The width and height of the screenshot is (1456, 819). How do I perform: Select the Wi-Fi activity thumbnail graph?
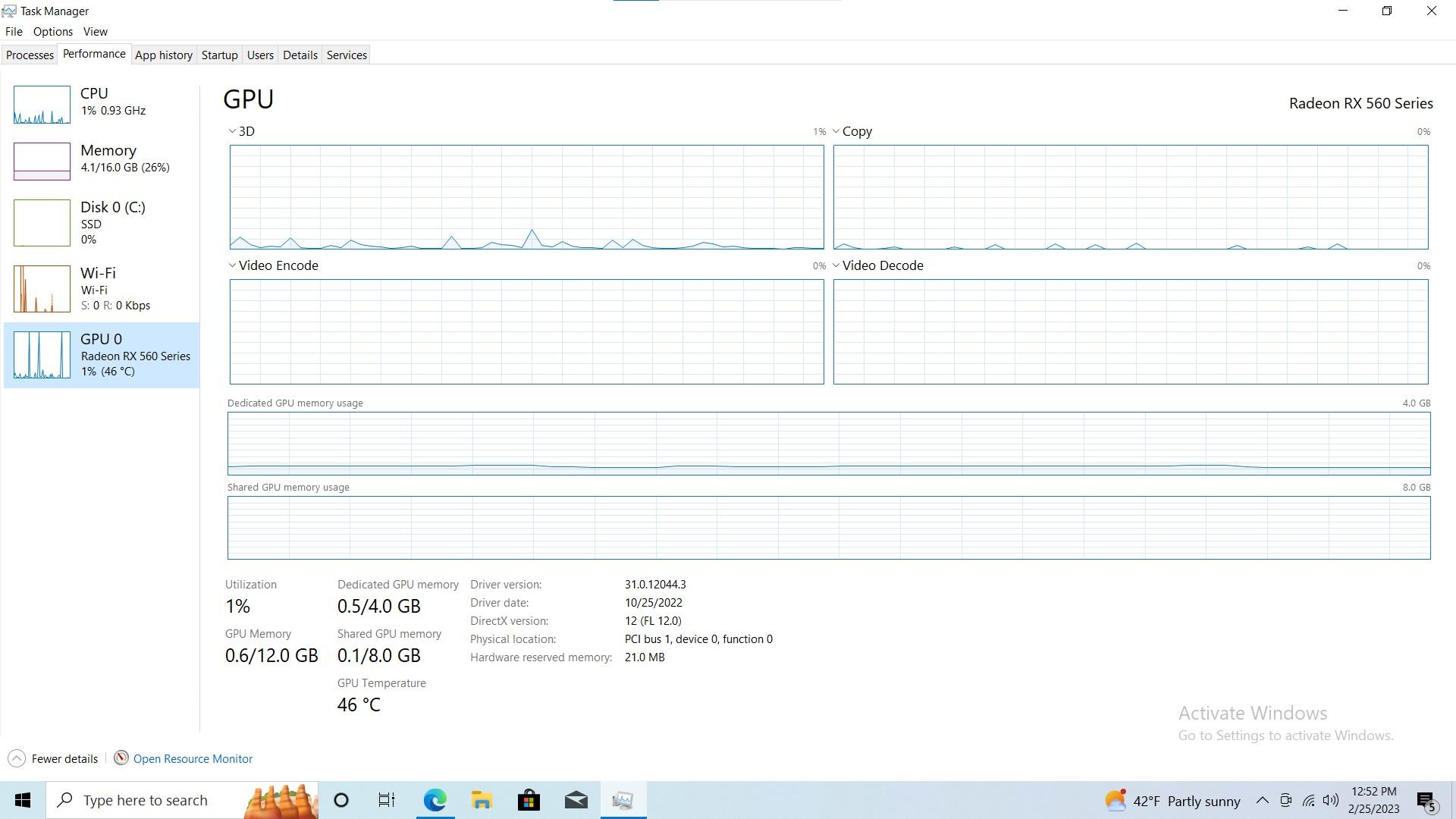[42, 289]
